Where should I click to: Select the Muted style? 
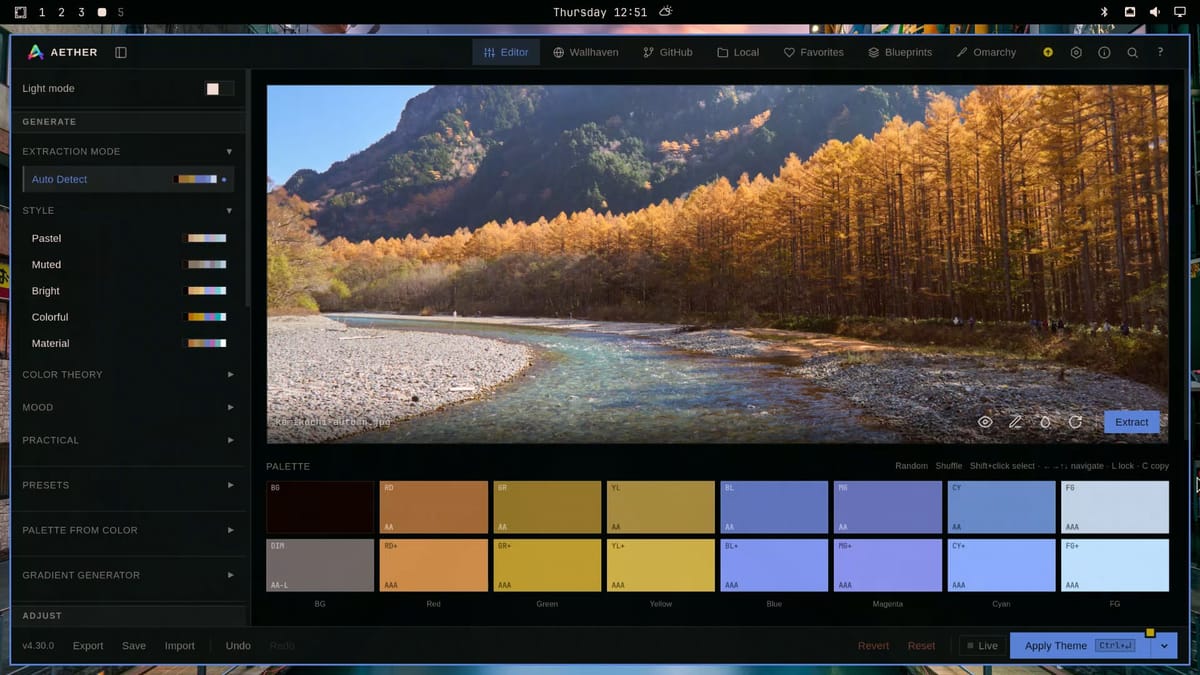[128, 264]
